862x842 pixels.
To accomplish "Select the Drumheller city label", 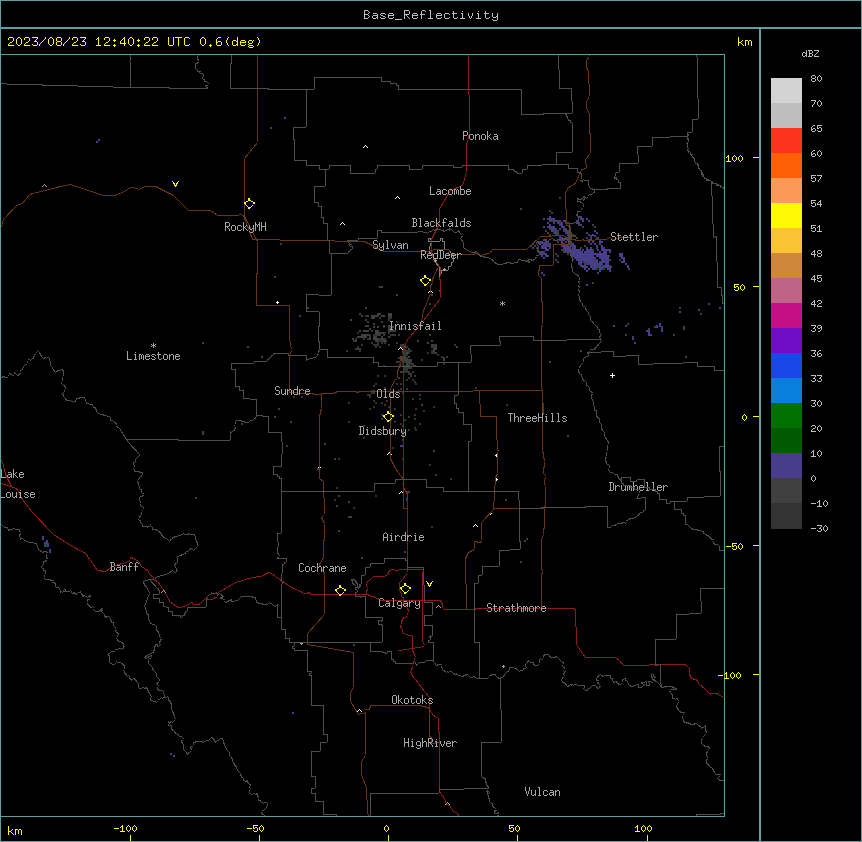I will (638, 487).
